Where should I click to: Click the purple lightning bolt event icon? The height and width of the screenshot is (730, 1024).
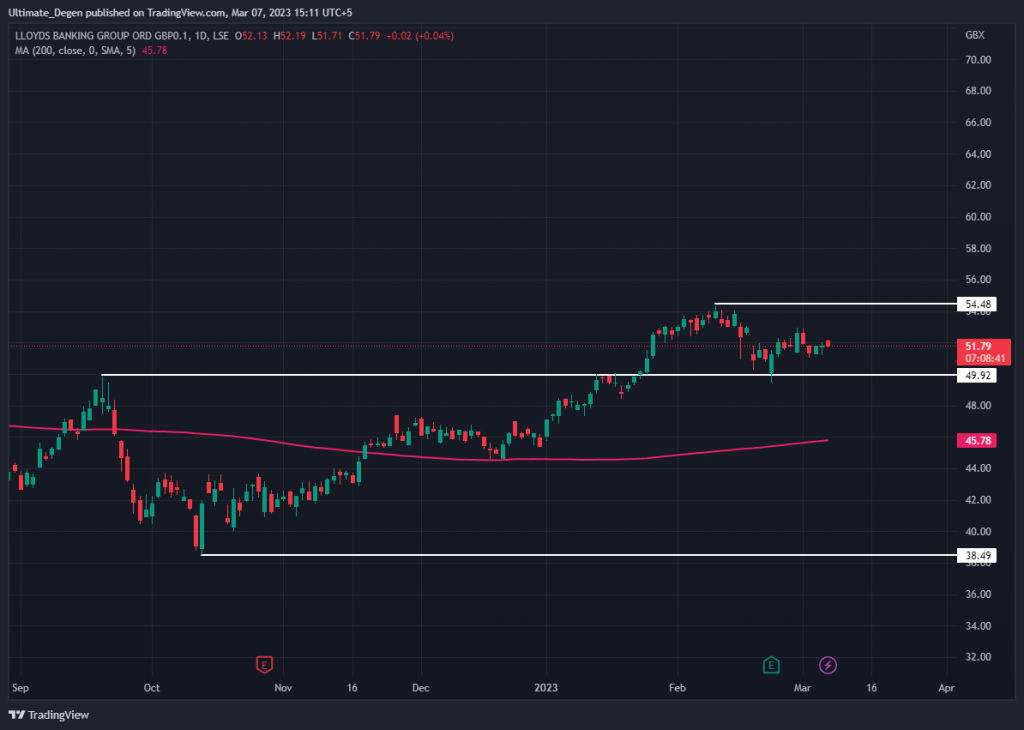point(828,665)
